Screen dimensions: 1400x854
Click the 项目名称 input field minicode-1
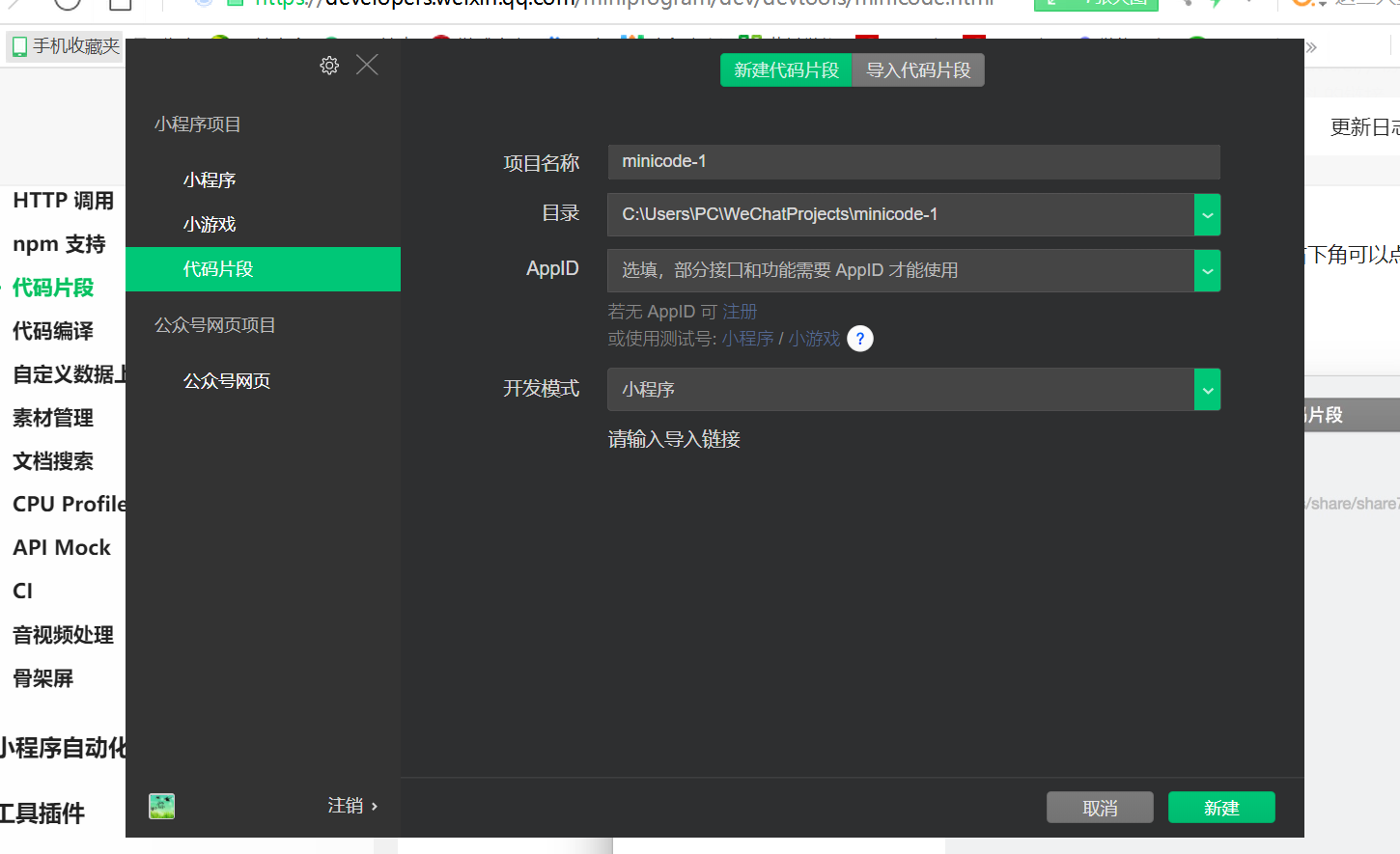(x=913, y=162)
